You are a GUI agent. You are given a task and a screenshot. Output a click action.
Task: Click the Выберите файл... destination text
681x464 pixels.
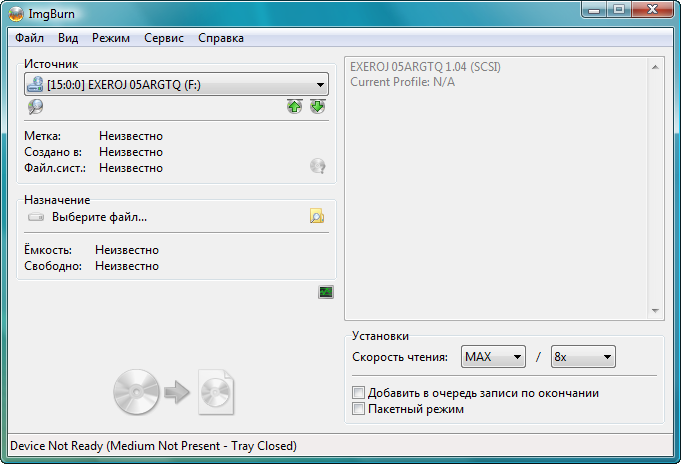pos(99,217)
